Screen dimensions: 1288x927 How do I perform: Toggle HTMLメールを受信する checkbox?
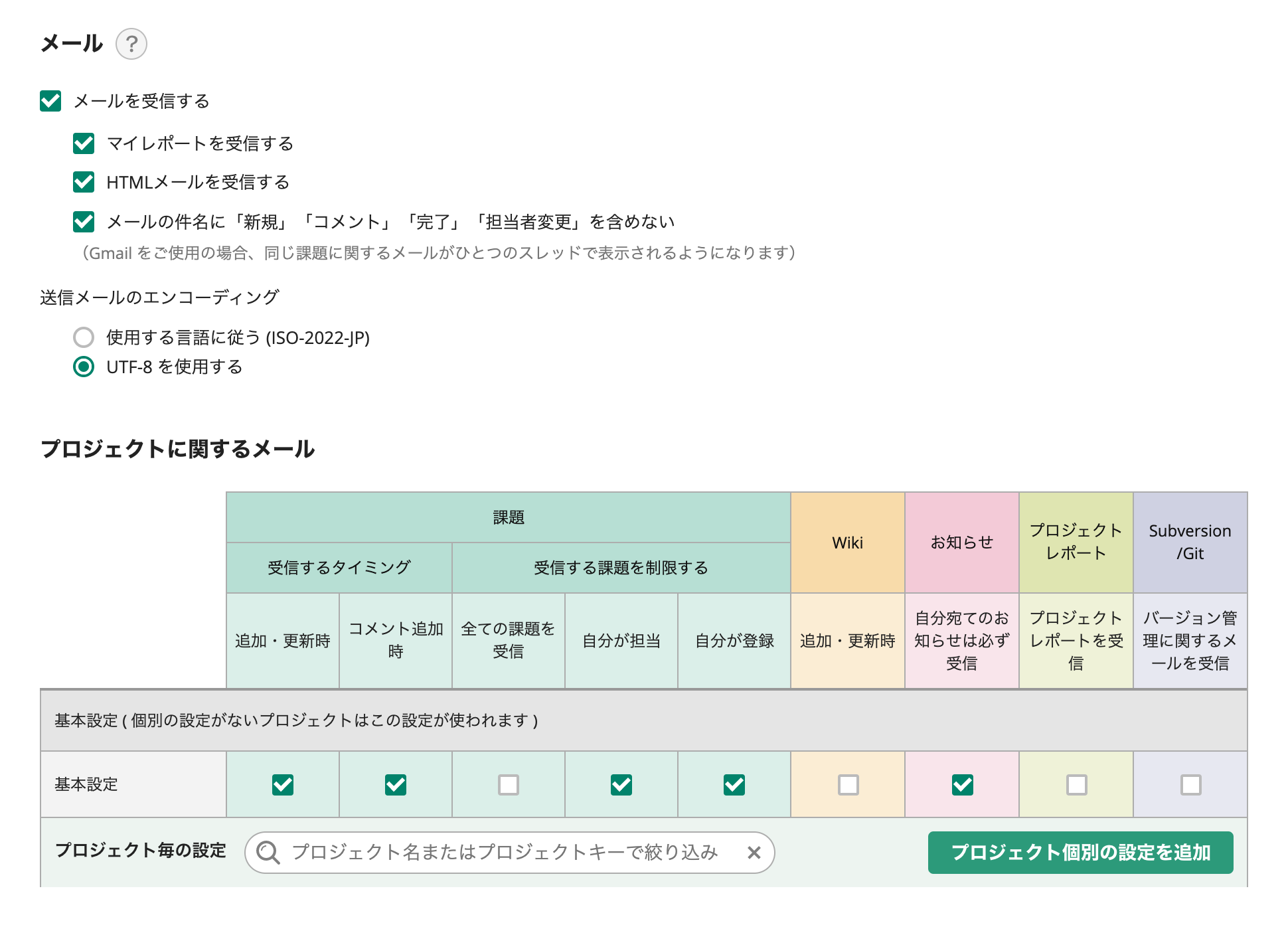tap(84, 182)
